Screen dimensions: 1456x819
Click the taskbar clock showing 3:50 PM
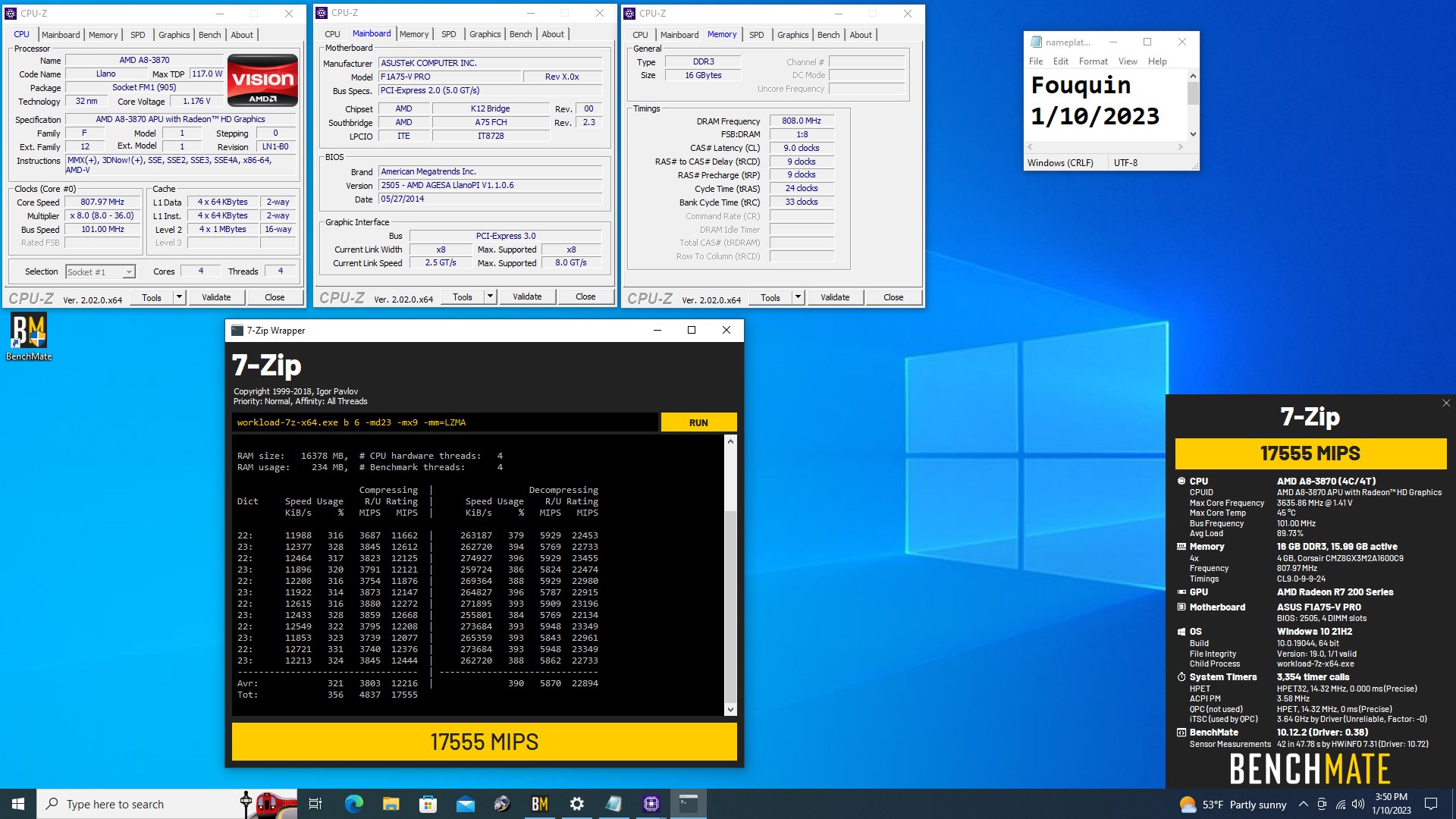(x=1391, y=804)
